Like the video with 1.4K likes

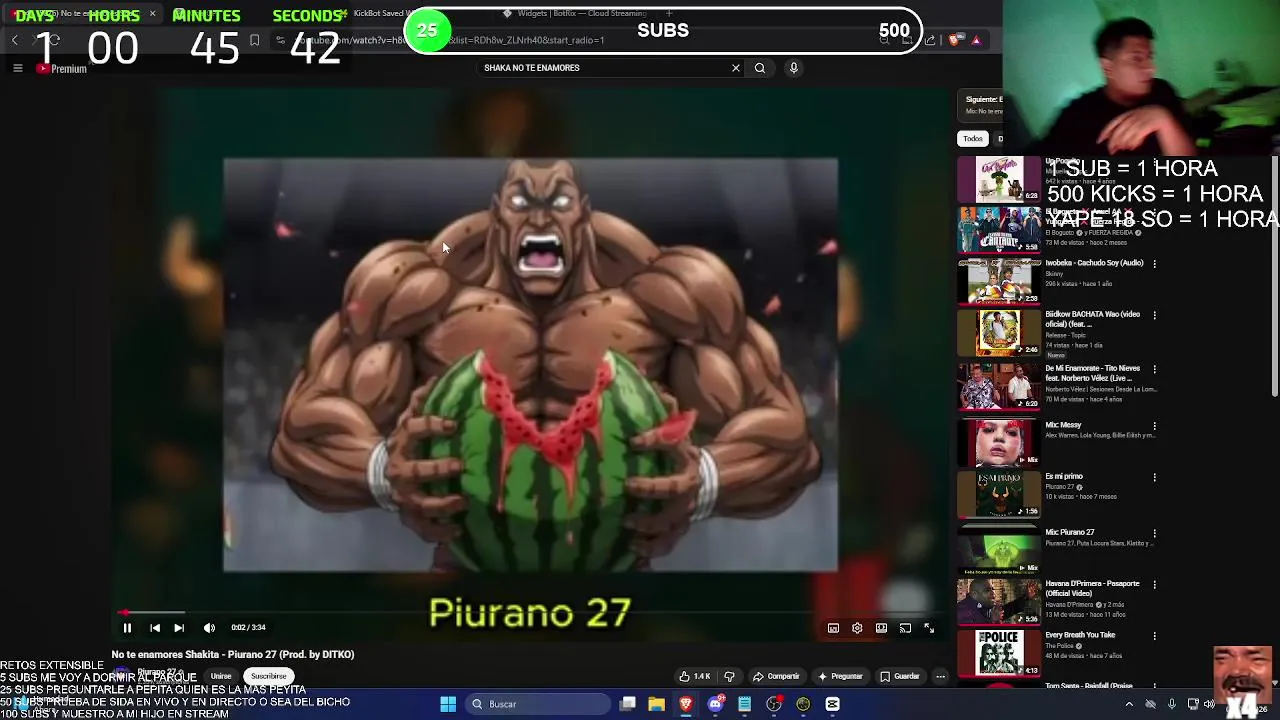coord(695,676)
